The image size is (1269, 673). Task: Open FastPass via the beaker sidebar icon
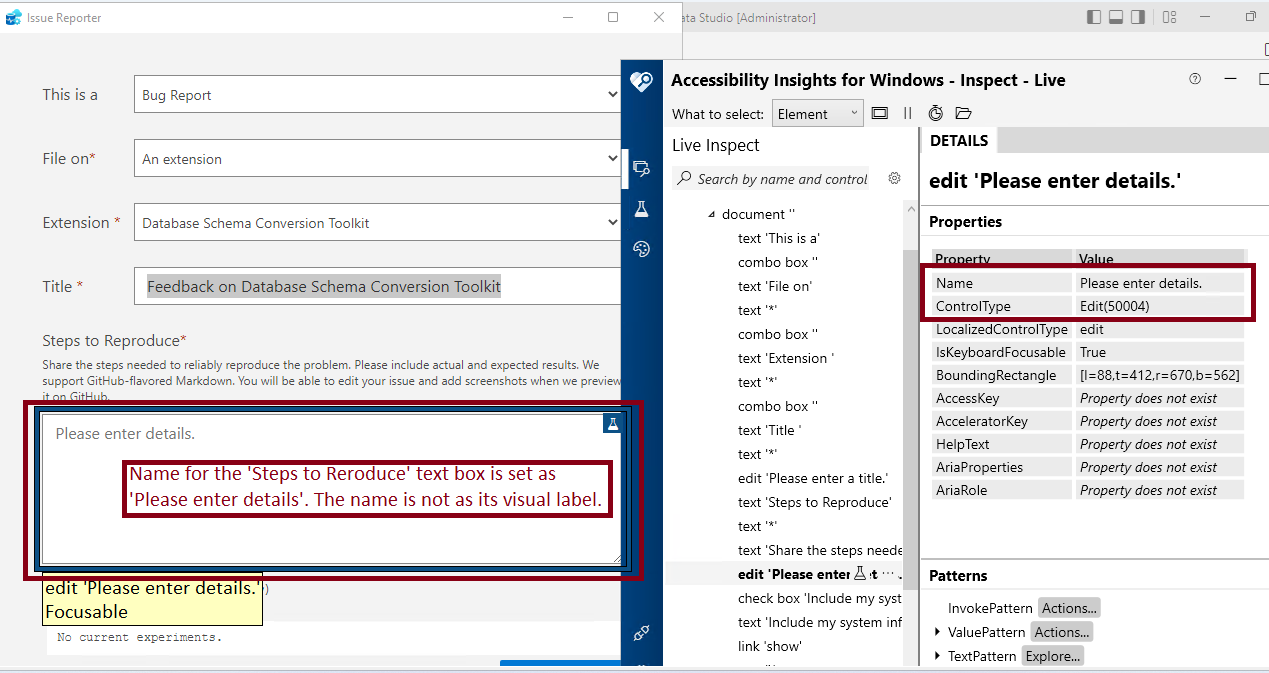[641, 208]
